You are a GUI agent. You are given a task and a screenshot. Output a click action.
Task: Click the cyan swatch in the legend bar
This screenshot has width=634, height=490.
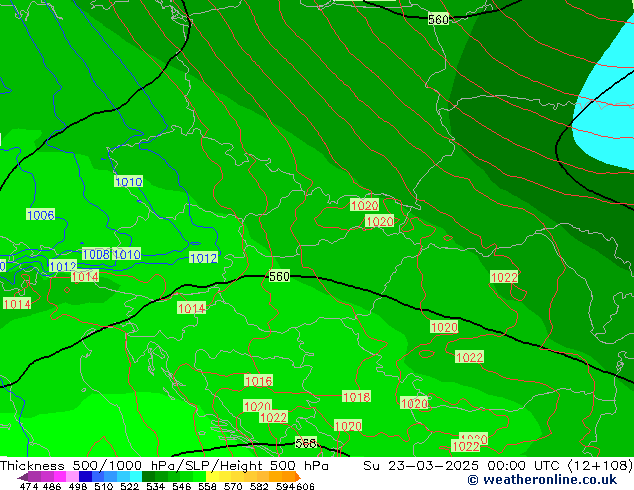coord(136,476)
